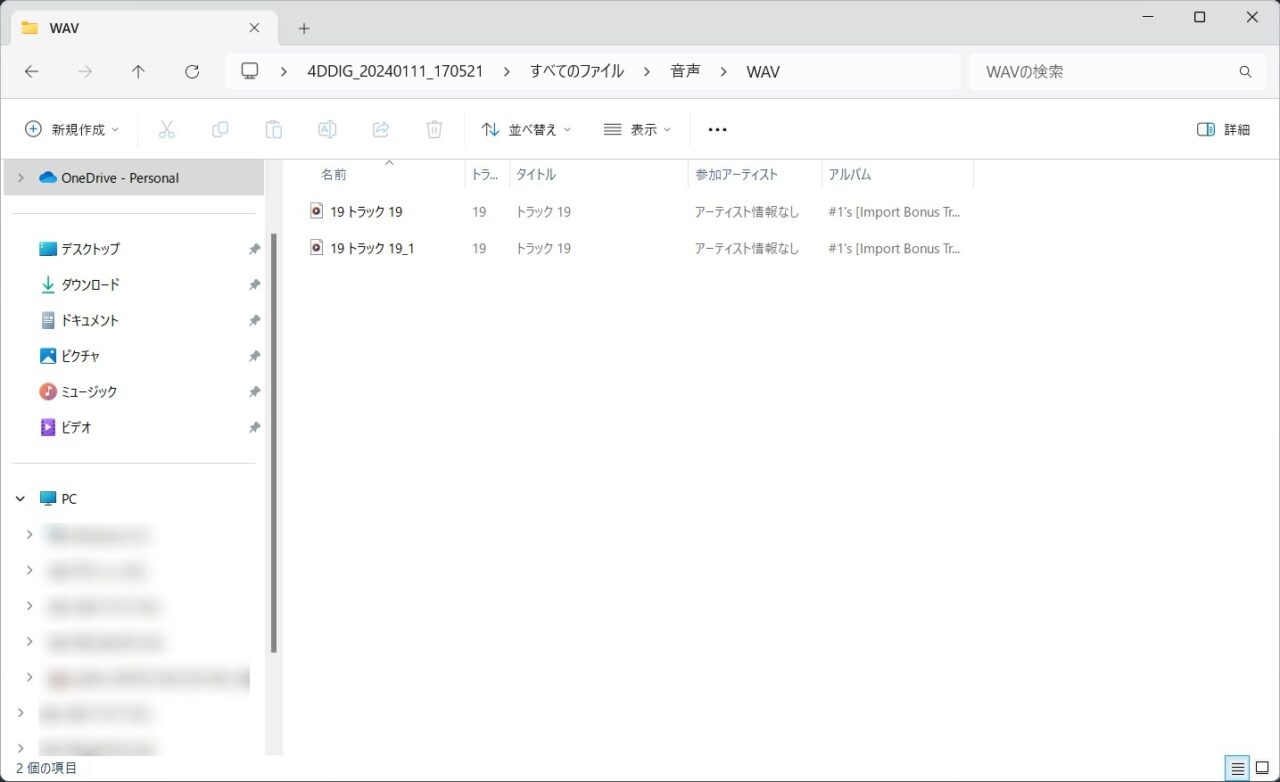Go up one folder level
The height and width of the screenshot is (782, 1280).
click(139, 72)
